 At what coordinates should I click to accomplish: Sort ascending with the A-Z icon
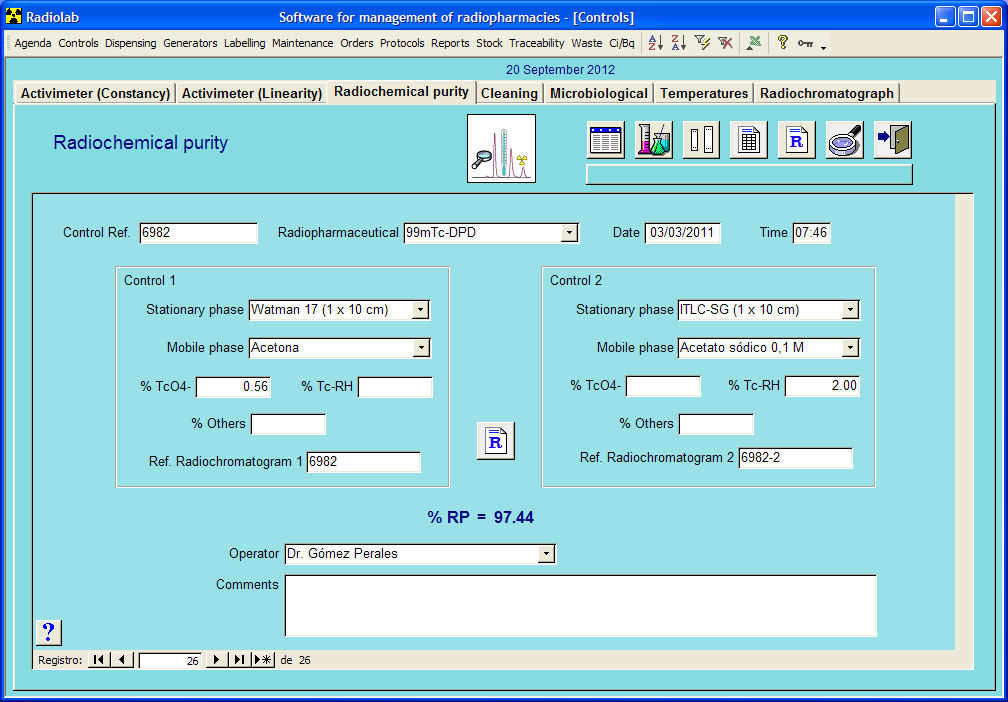point(657,42)
